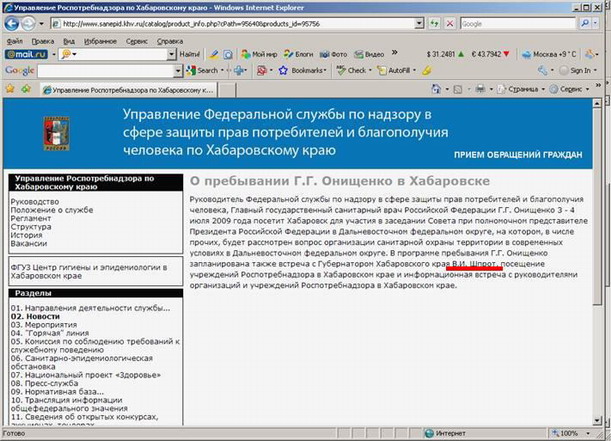This screenshot has height=441, width=611.
Task: Click the IE Back navigation button
Action: tap(13, 21)
